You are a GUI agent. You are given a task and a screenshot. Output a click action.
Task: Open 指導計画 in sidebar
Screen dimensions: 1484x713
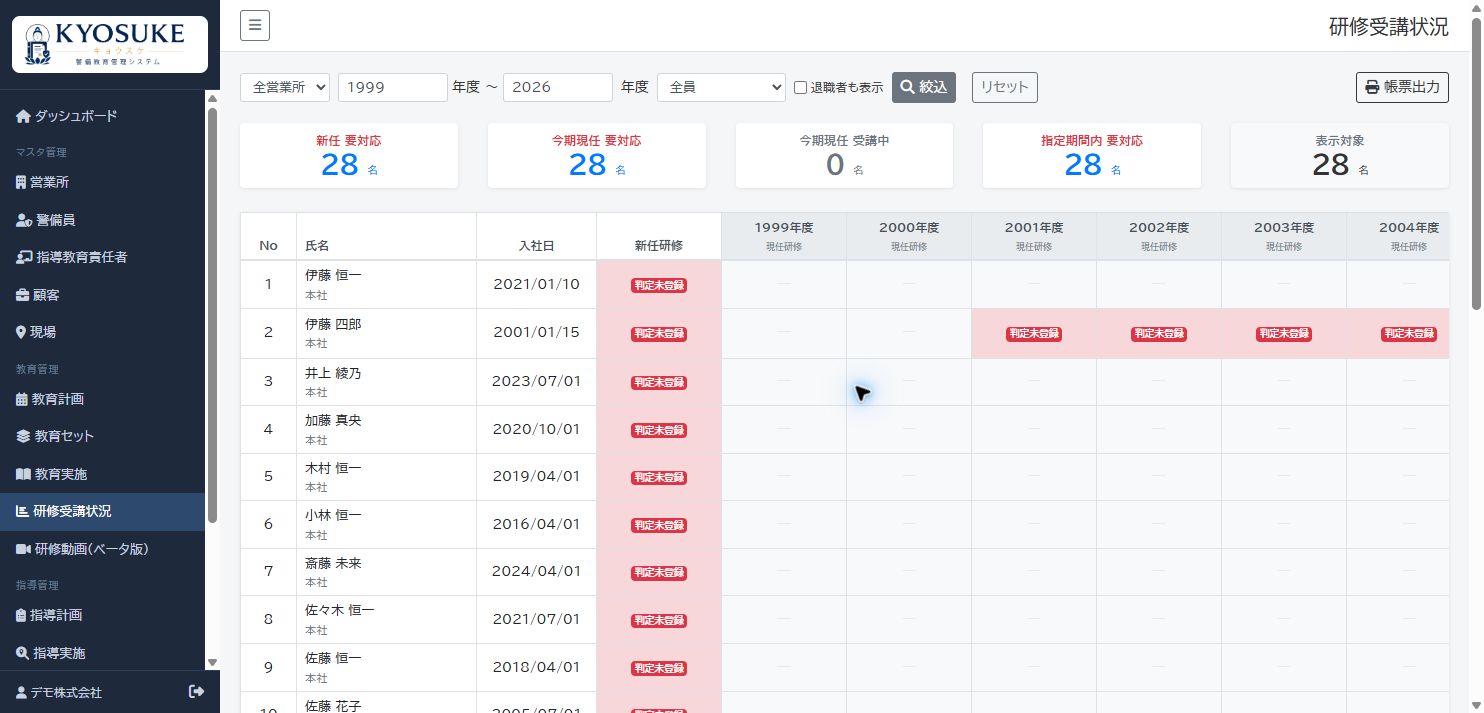coord(49,615)
